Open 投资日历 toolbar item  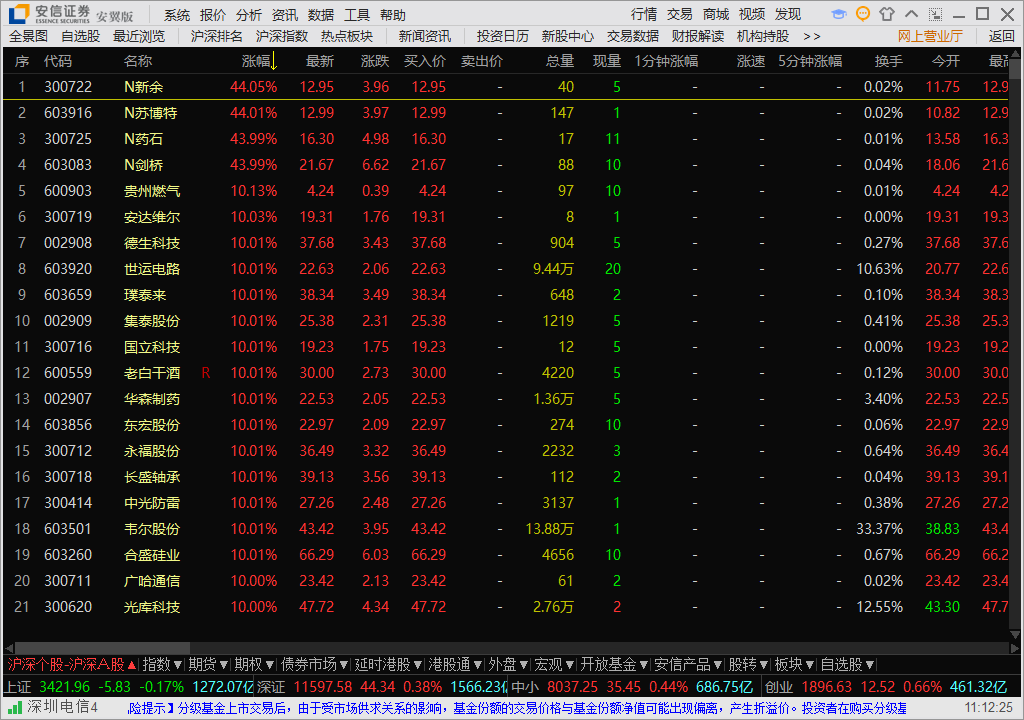click(x=502, y=37)
